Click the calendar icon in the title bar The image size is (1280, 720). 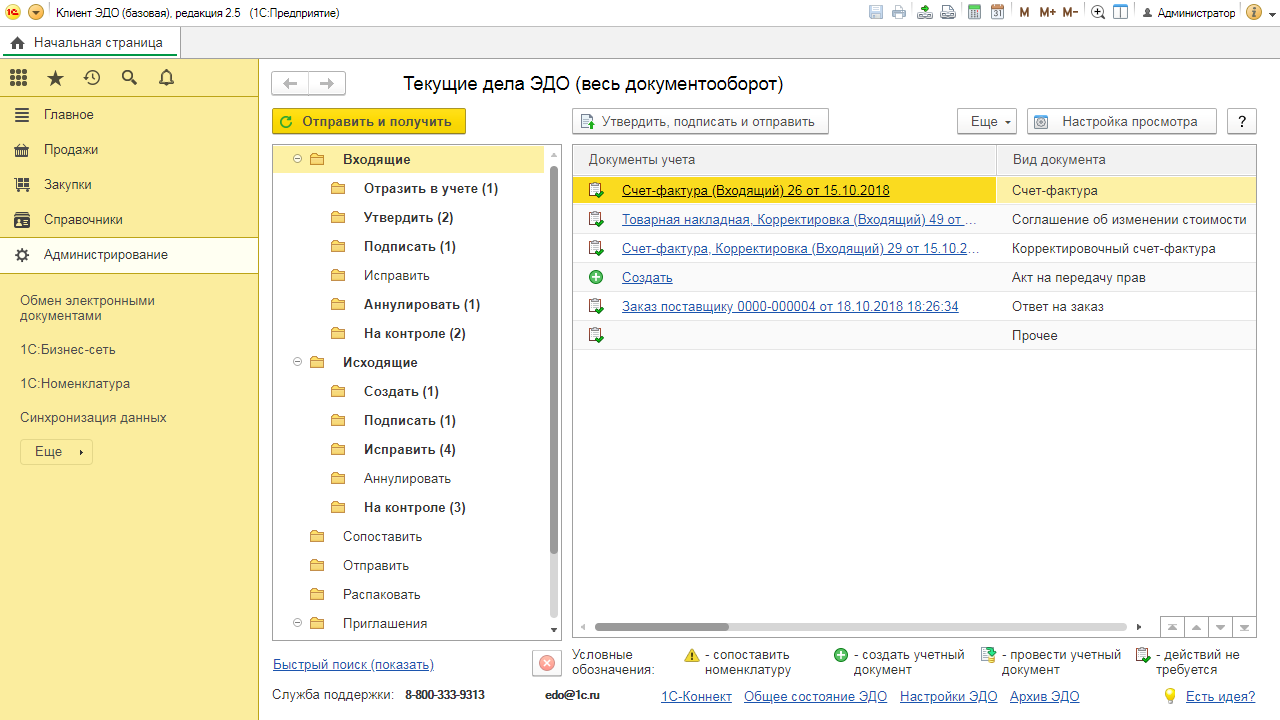tap(997, 13)
